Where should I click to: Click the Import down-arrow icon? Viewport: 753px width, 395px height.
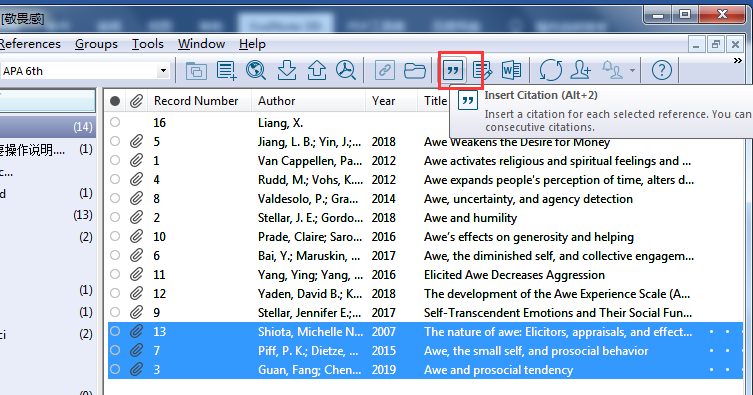point(287,70)
